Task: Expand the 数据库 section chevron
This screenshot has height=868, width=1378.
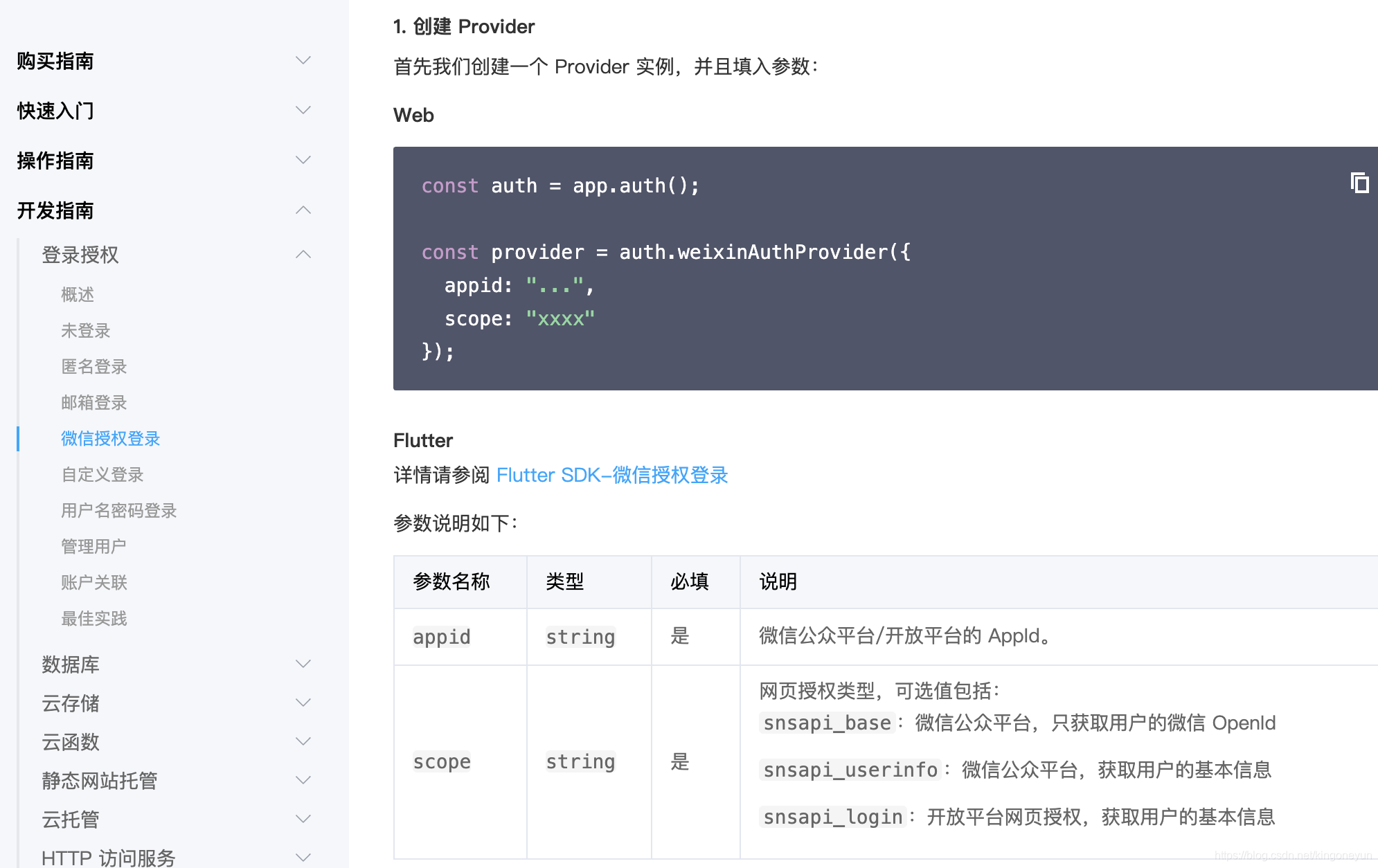Action: pyautogui.click(x=303, y=664)
